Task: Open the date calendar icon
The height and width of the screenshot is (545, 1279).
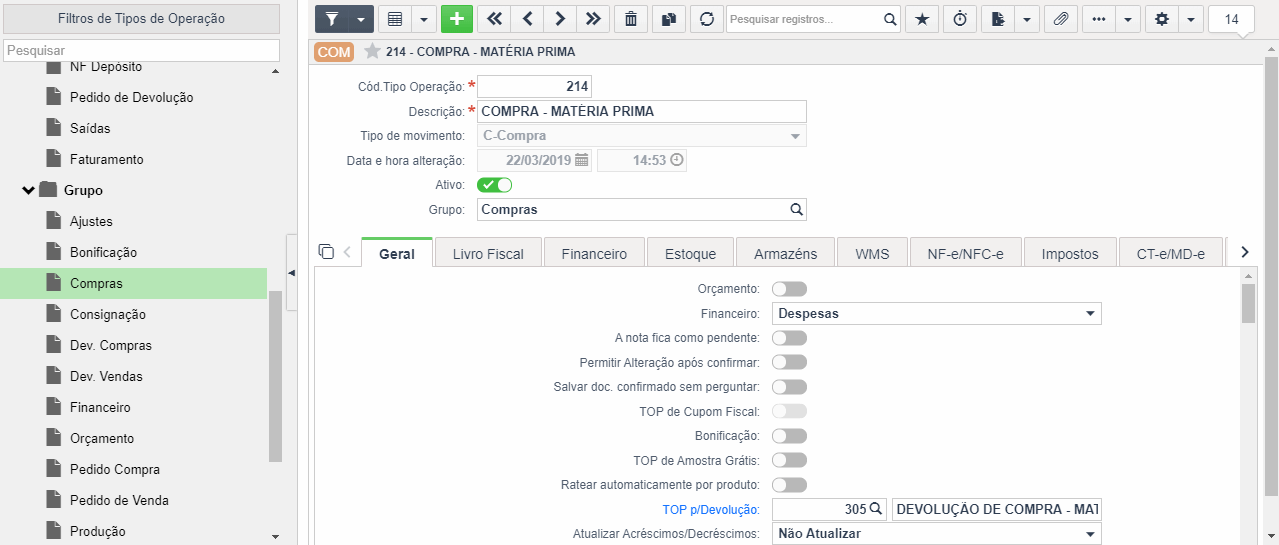Action: pyautogui.click(x=581, y=160)
